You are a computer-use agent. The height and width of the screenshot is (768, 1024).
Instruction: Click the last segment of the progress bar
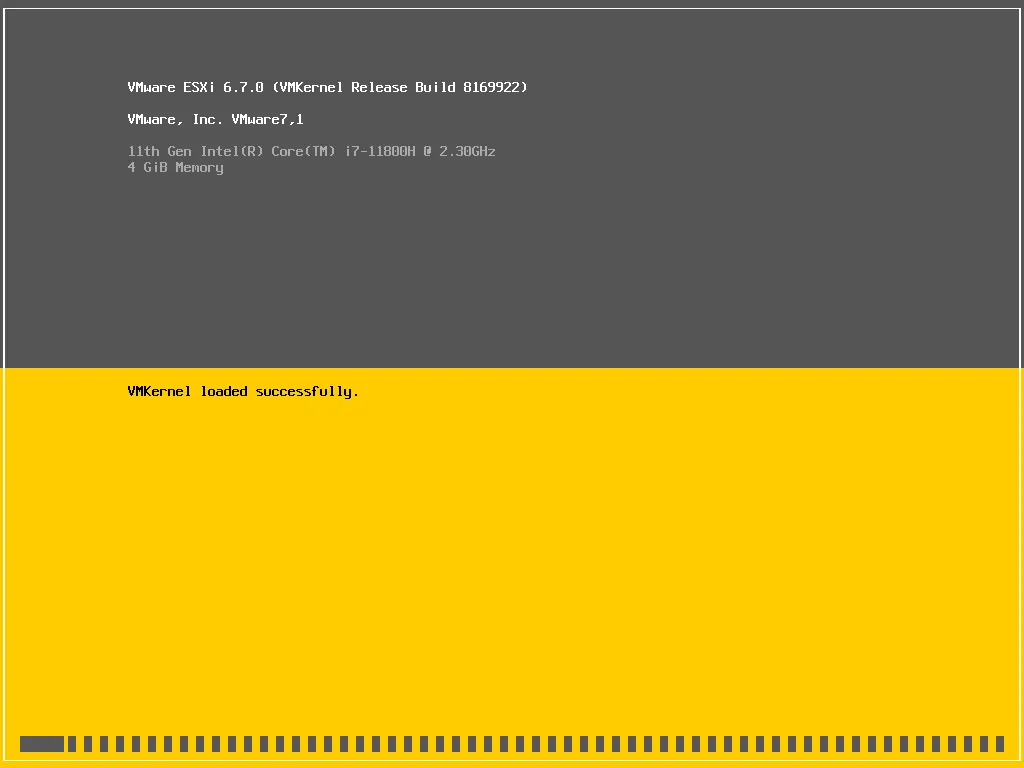pos(999,744)
